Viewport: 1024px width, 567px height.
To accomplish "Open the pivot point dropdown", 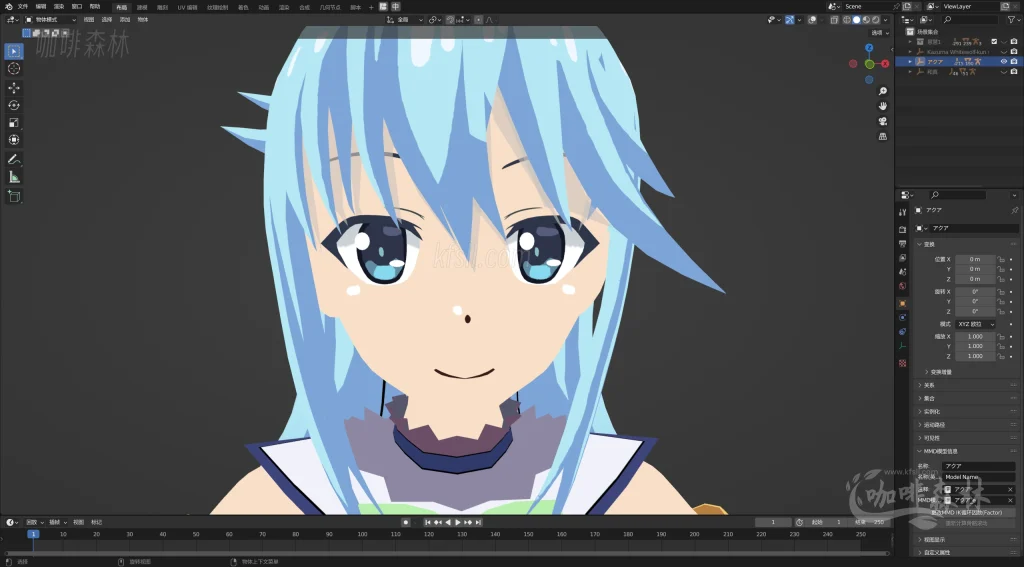I will [436, 20].
